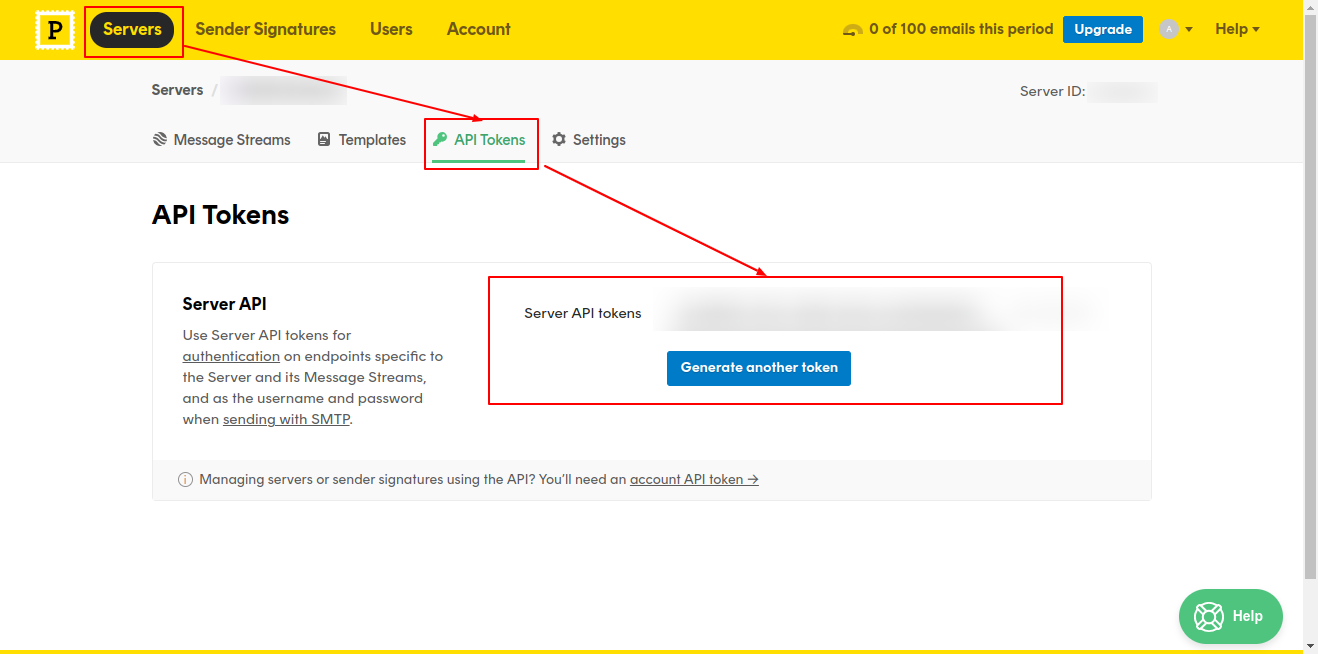1318x654 pixels.
Task: Click the scrollbar down arrow
Action: (1311, 647)
